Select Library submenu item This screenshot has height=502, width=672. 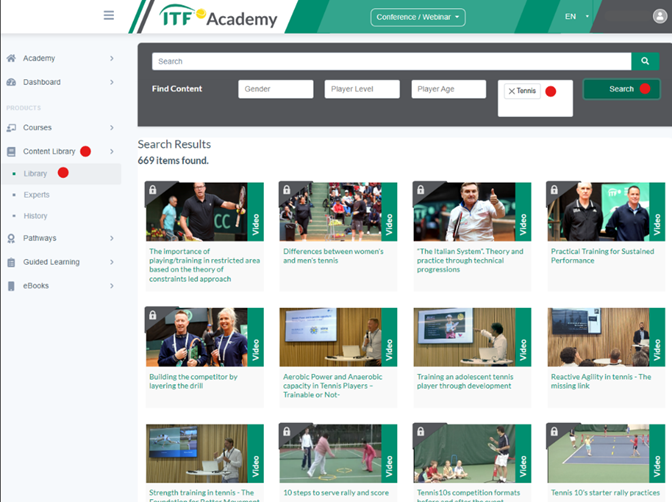(x=61, y=174)
